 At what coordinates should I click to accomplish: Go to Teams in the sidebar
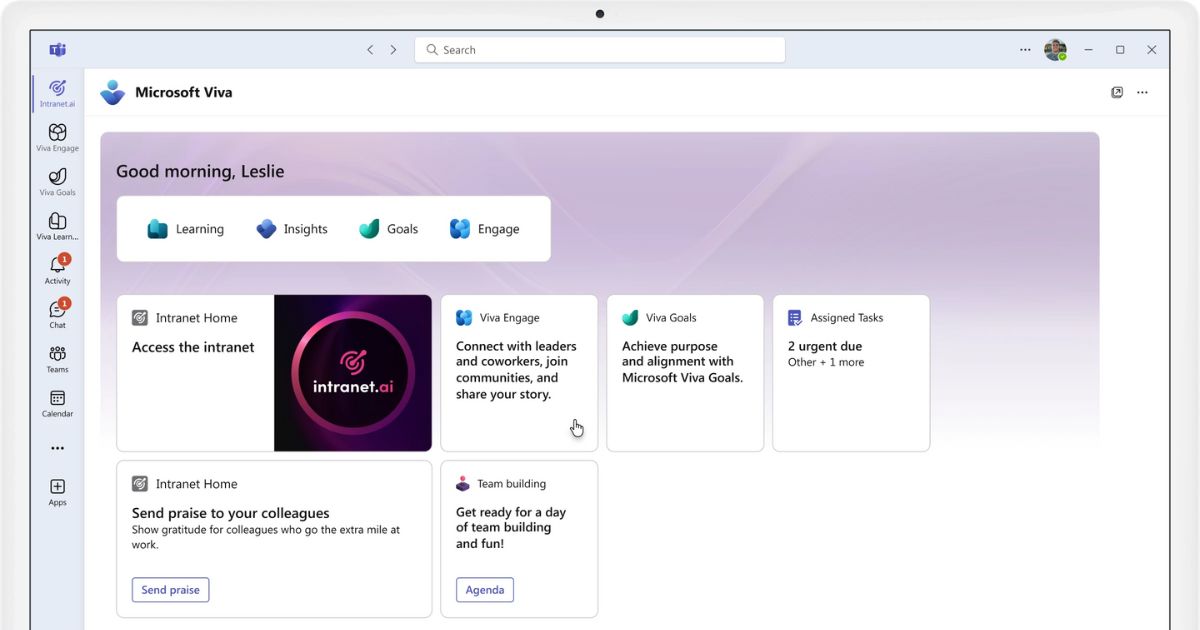click(x=57, y=358)
